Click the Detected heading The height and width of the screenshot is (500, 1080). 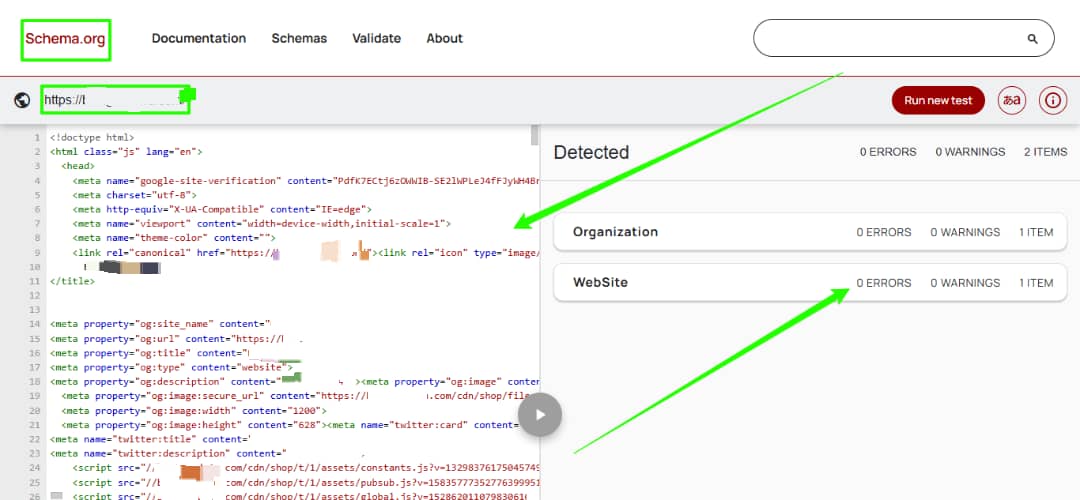point(591,152)
